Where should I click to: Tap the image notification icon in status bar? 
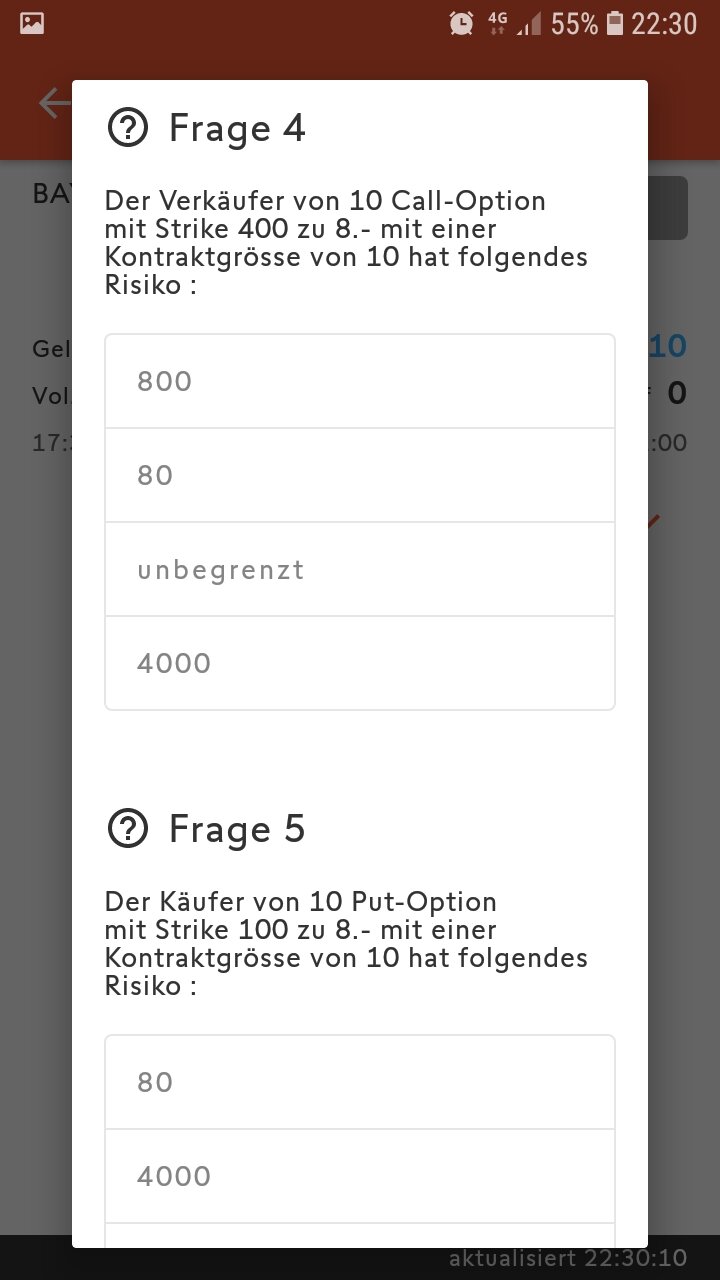[32, 23]
